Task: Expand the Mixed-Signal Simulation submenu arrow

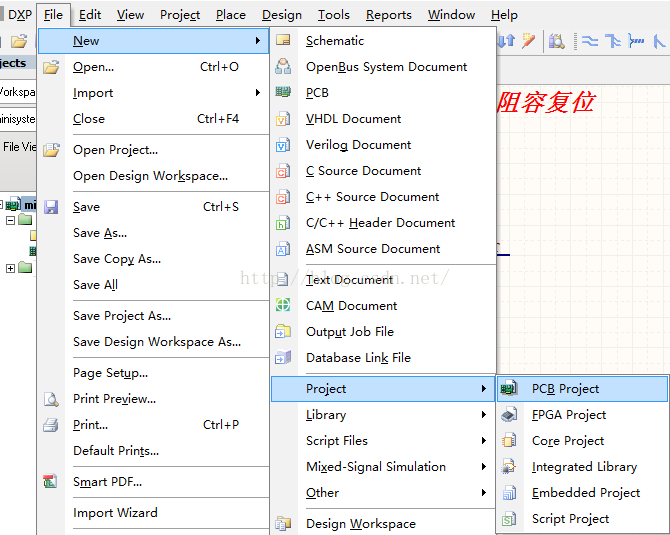Action: click(484, 467)
